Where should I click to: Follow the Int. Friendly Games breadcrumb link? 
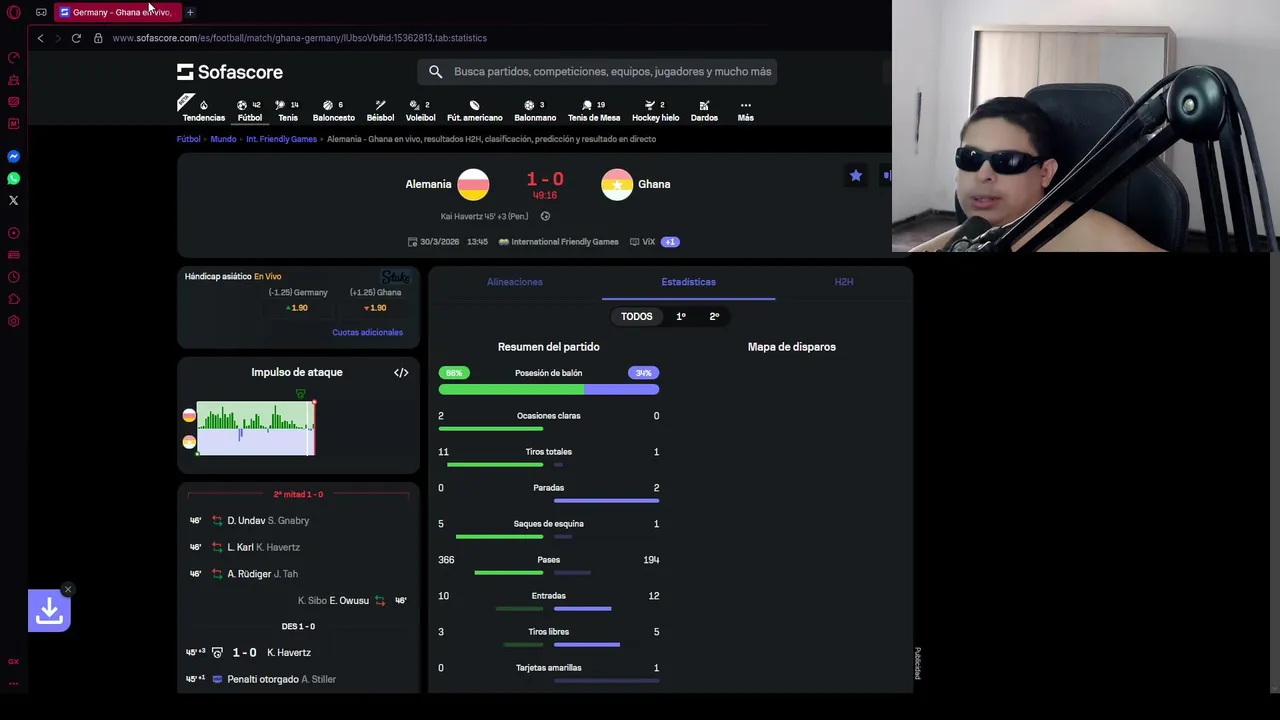(x=281, y=139)
